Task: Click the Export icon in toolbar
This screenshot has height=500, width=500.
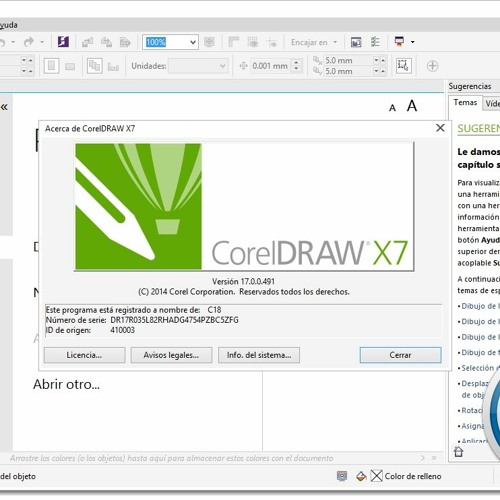Action: (x=106, y=42)
